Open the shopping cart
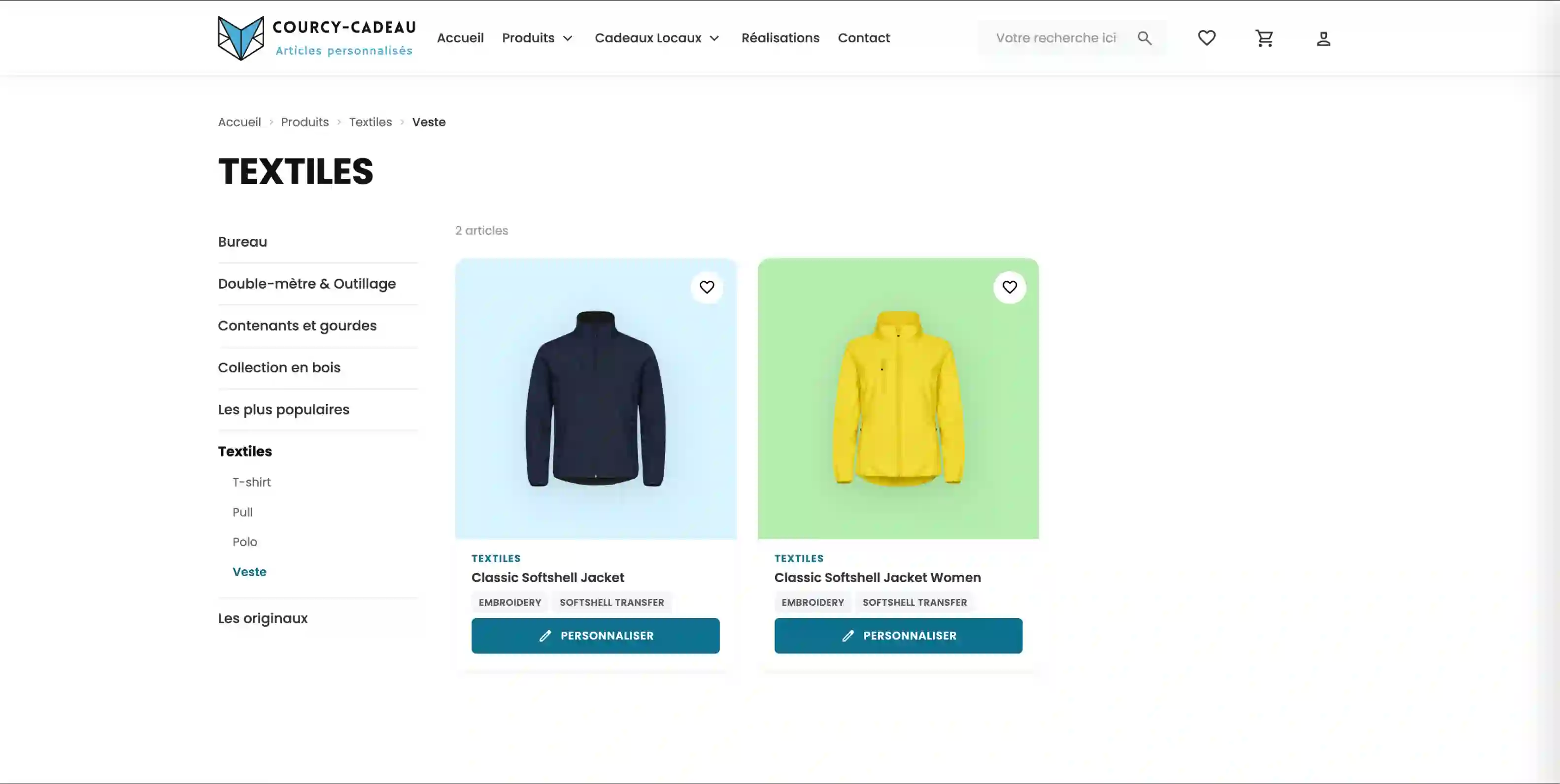The image size is (1560, 784). [x=1264, y=38]
